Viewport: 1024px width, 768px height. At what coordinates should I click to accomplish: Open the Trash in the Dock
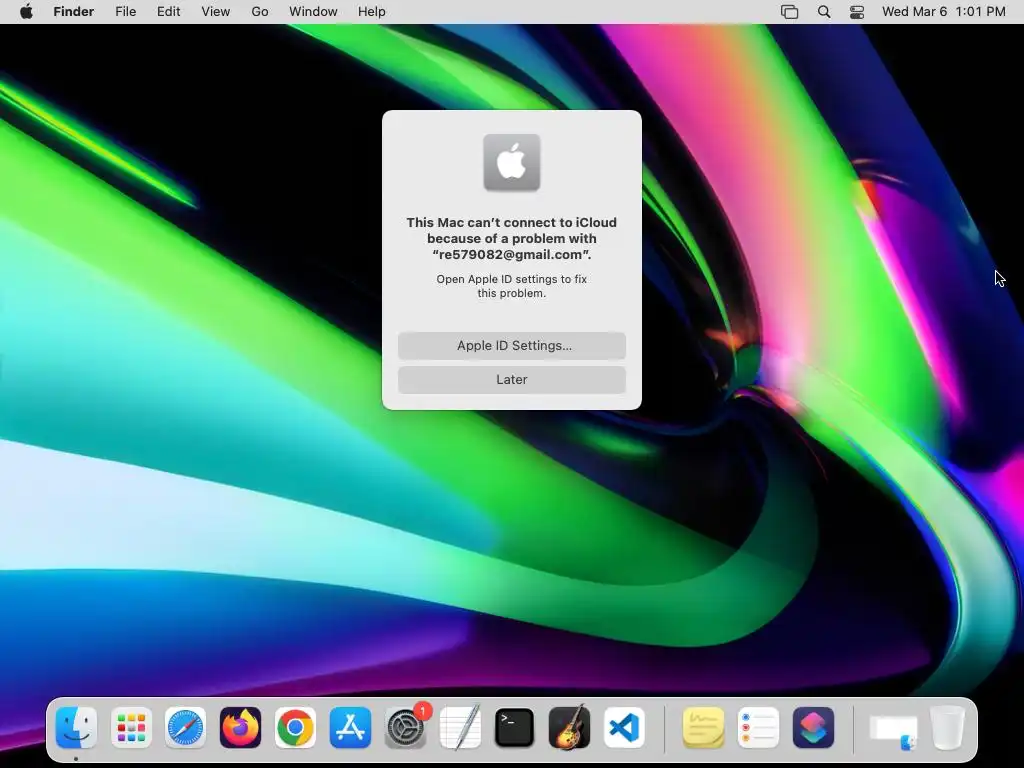click(x=948, y=727)
